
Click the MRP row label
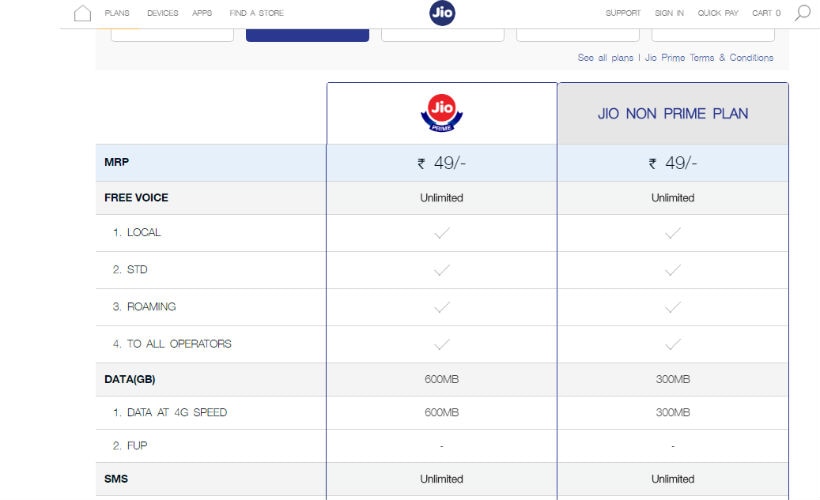117,162
